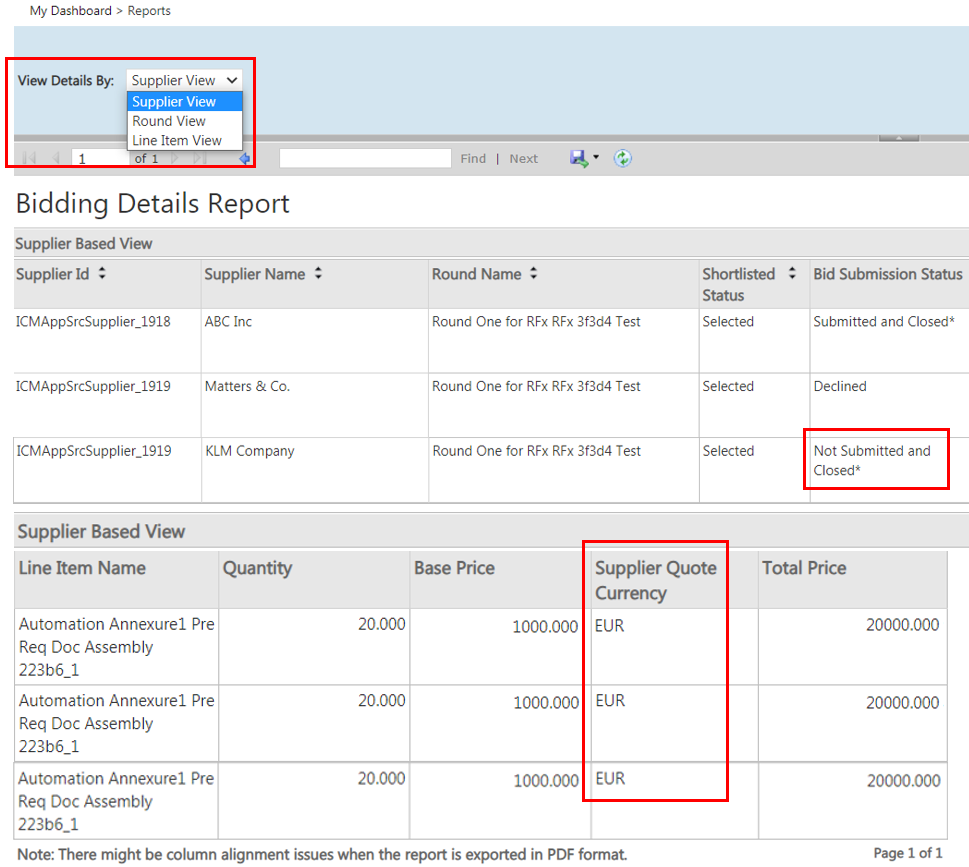Image resolution: width=969 pixels, height=867 pixels.
Task: Collapse the parameter panel handle
Action: coord(897,138)
